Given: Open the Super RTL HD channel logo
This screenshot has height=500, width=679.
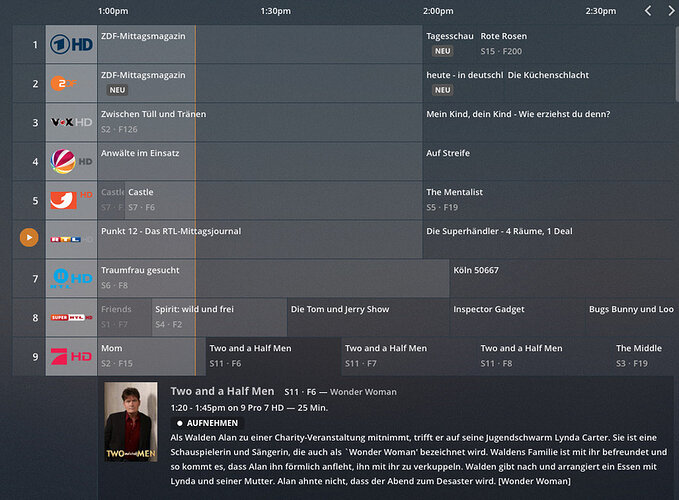Looking at the screenshot, I should 71,317.
